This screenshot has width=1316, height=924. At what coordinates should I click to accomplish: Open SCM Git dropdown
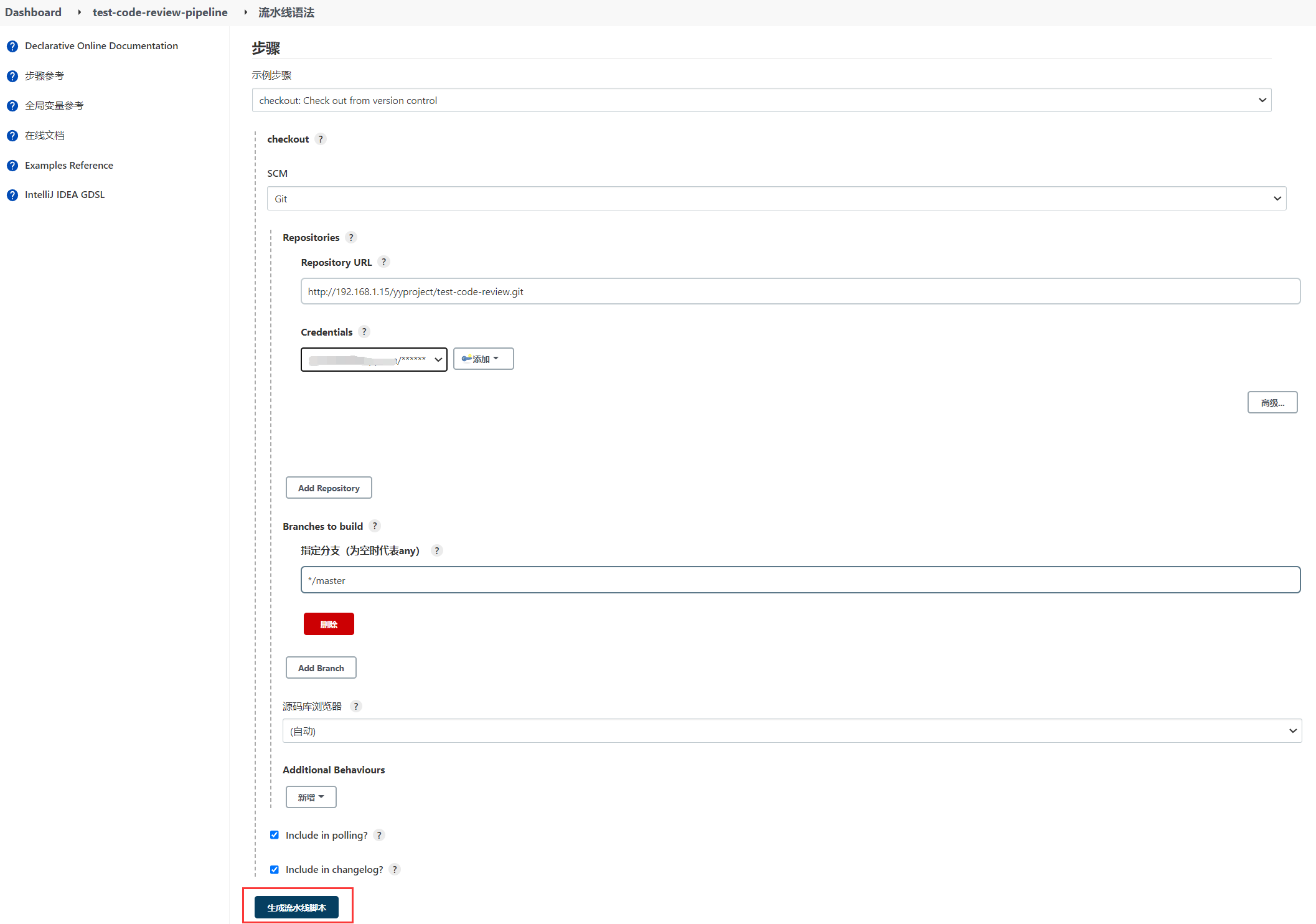(x=776, y=199)
